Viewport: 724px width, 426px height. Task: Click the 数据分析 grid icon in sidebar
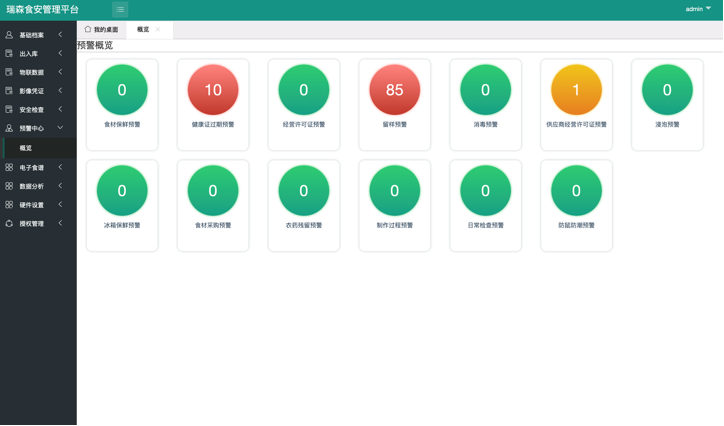9,186
